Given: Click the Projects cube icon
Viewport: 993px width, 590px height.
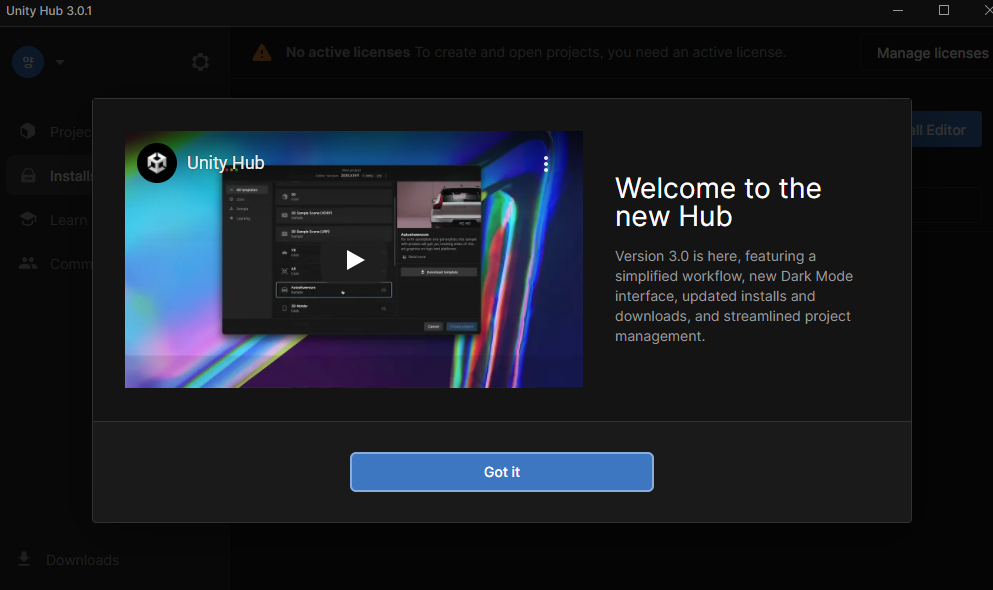Looking at the screenshot, I should [28, 131].
